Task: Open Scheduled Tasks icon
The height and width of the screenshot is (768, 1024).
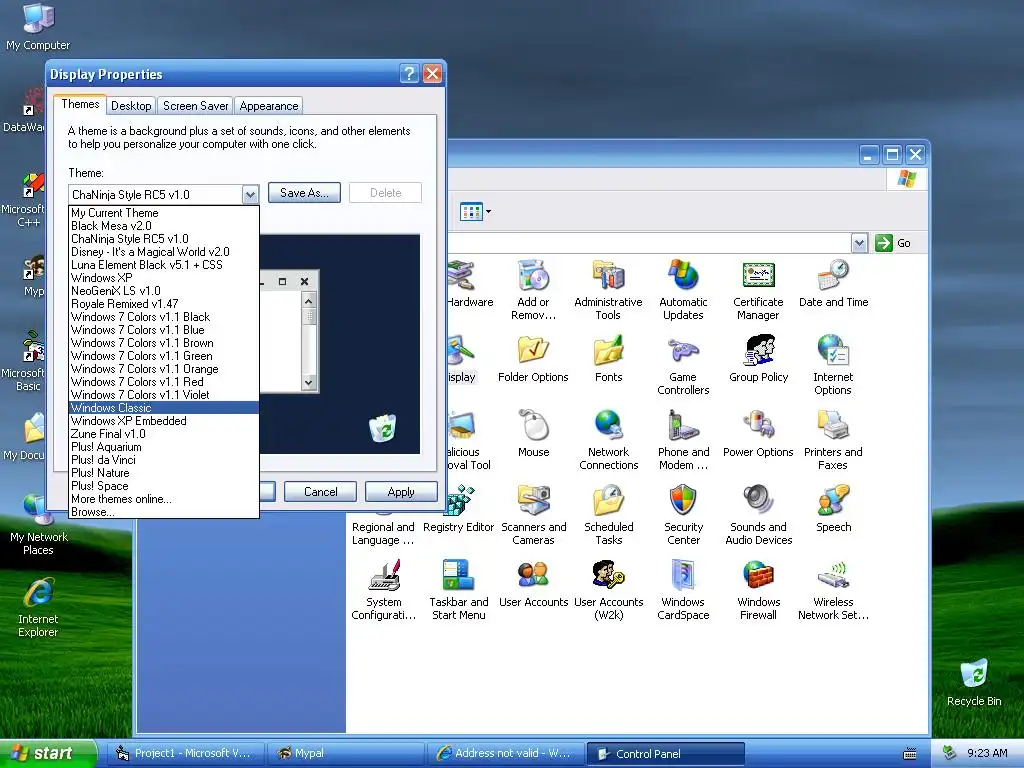Action: click(x=608, y=515)
